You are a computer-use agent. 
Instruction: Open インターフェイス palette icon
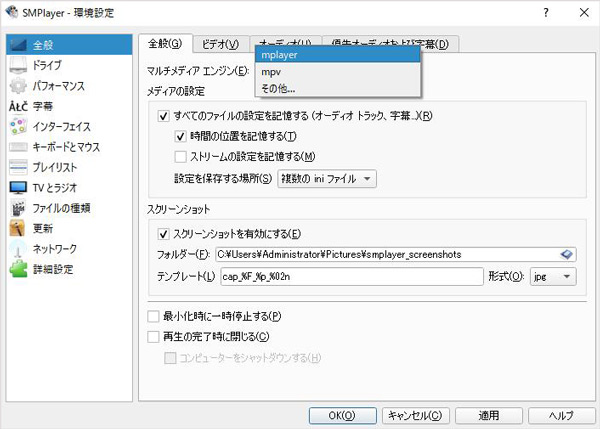coord(18,126)
